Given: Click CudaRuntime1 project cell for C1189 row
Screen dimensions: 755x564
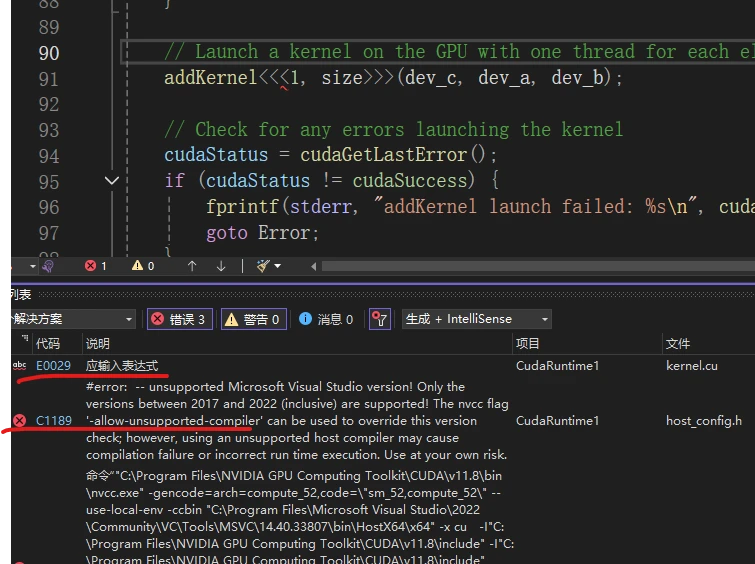Looking at the screenshot, I should [x=558, y=421].
